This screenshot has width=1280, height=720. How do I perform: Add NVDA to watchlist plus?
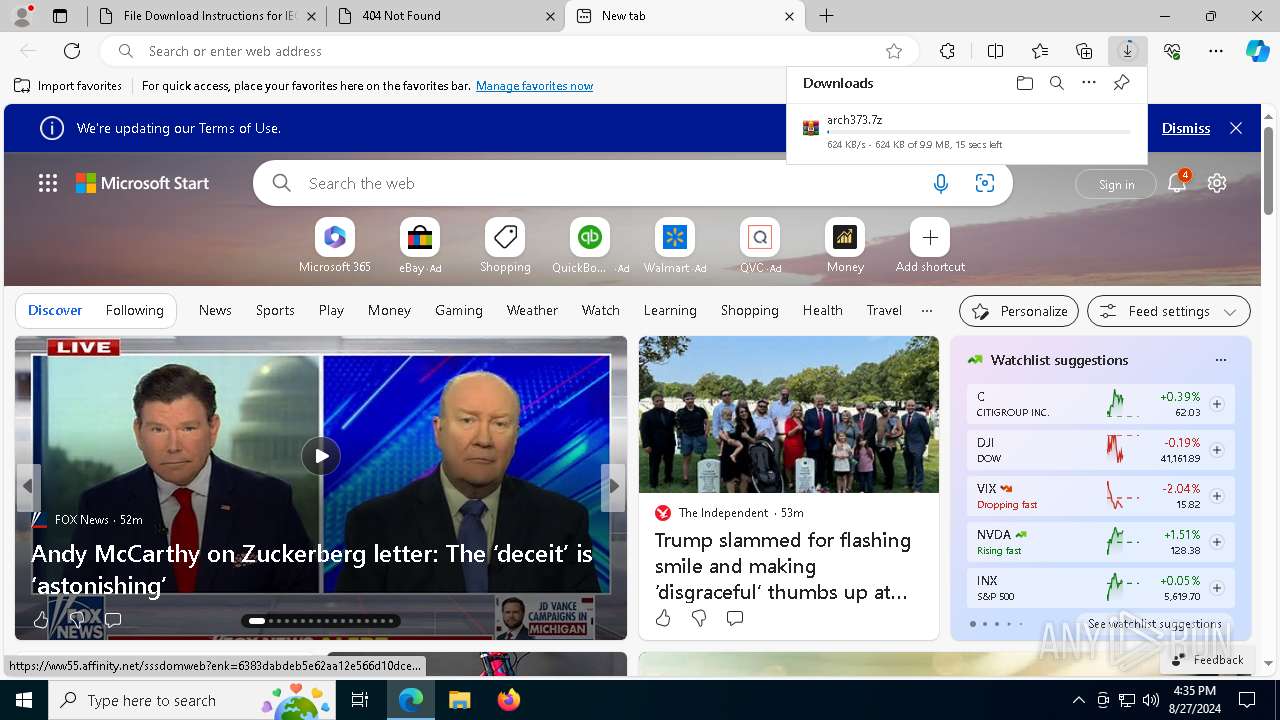click(1217, 542)
